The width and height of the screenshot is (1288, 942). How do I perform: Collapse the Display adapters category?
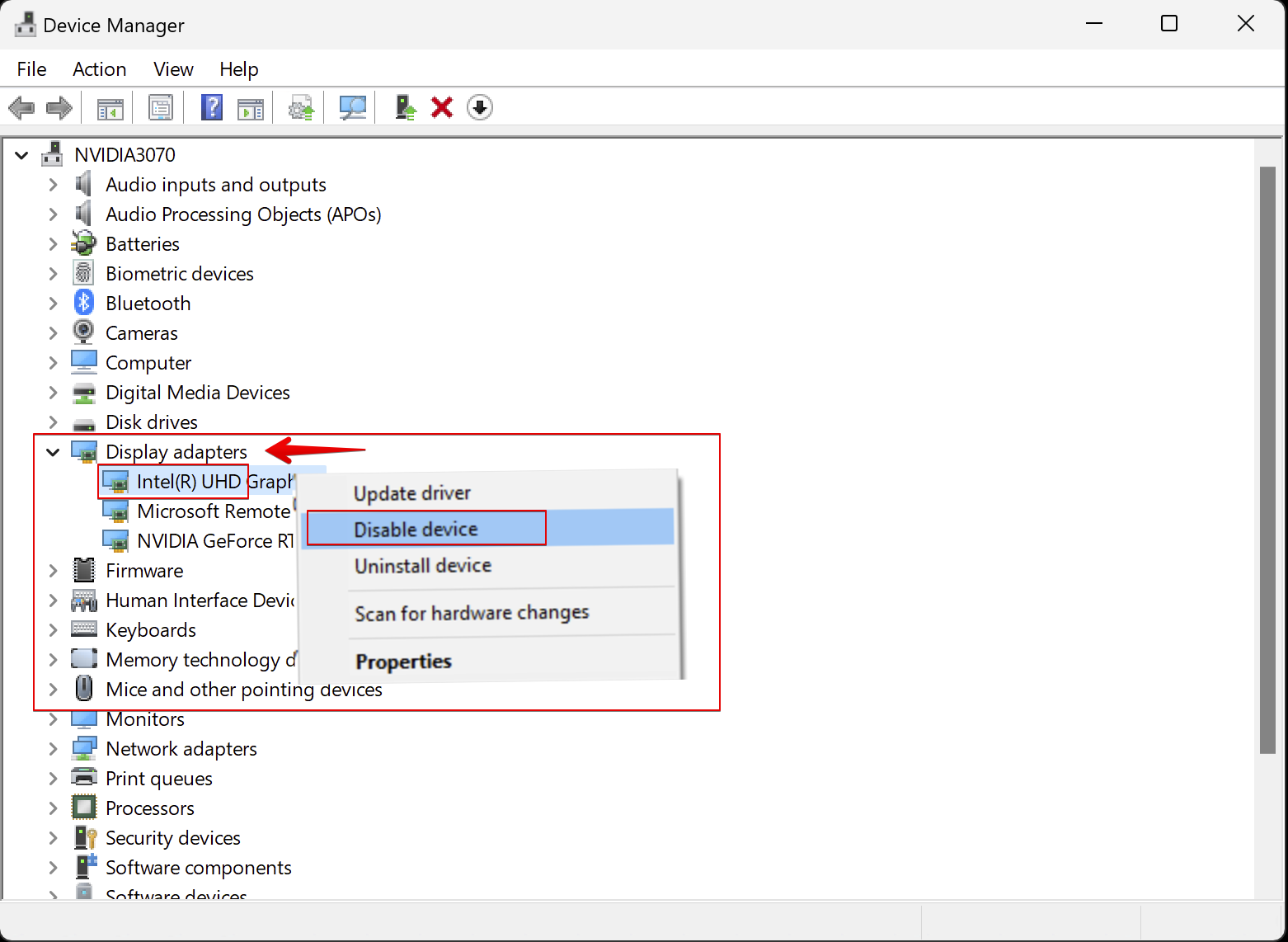click(53, 451)
